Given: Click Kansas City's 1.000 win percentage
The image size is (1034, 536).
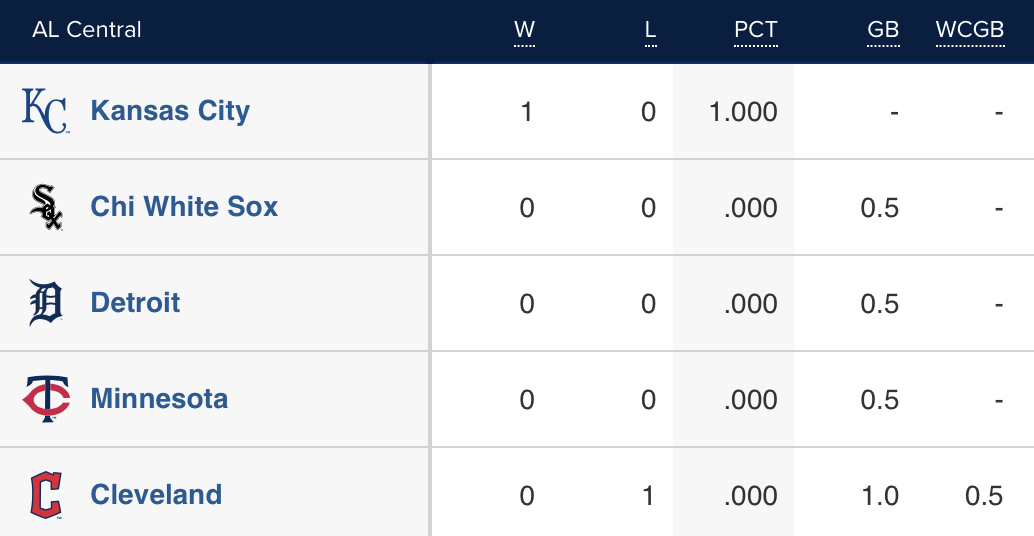Looking at the screenshot, I should coord(743,112).
